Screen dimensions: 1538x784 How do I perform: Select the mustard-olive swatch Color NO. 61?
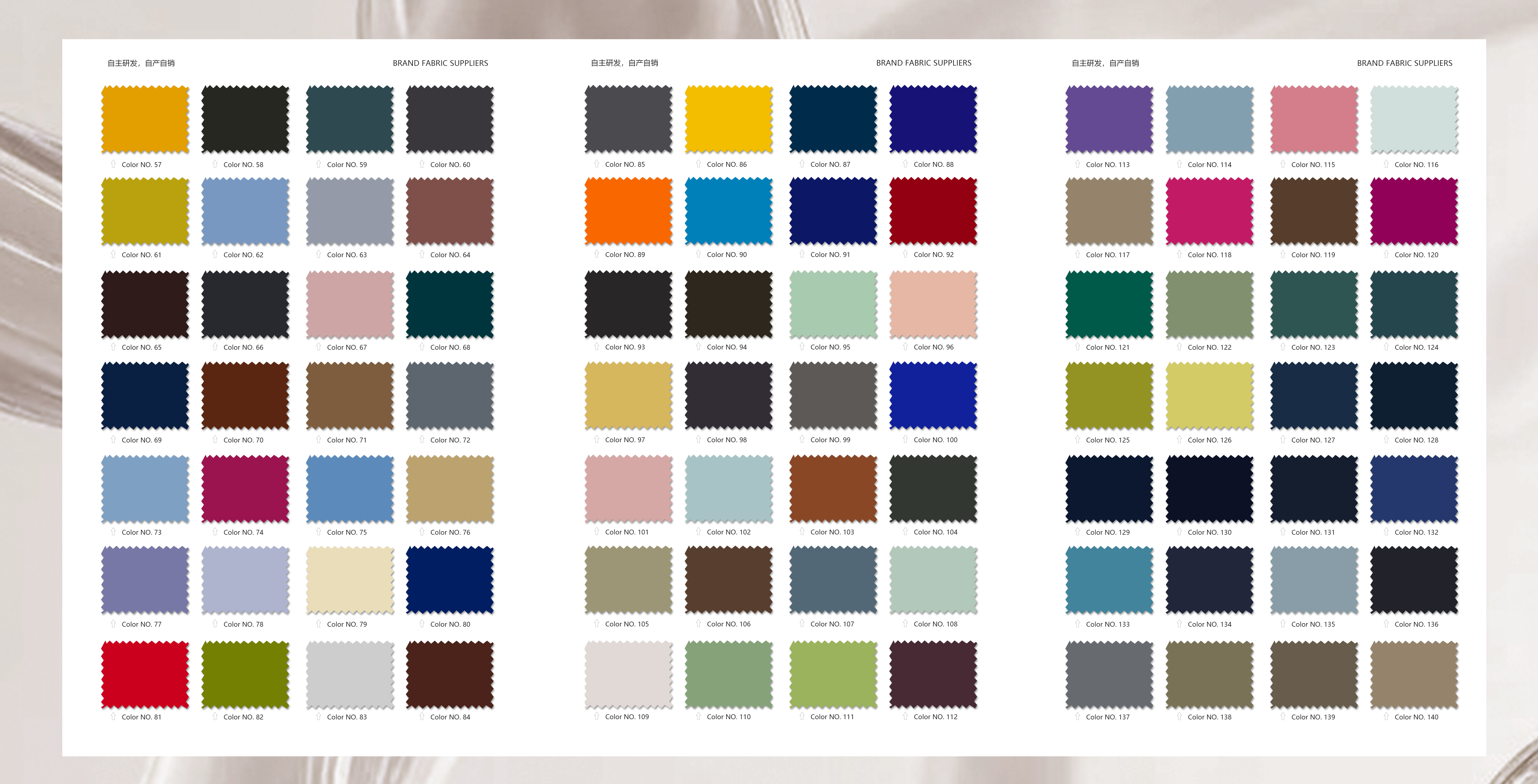click(x=145, y=211)
